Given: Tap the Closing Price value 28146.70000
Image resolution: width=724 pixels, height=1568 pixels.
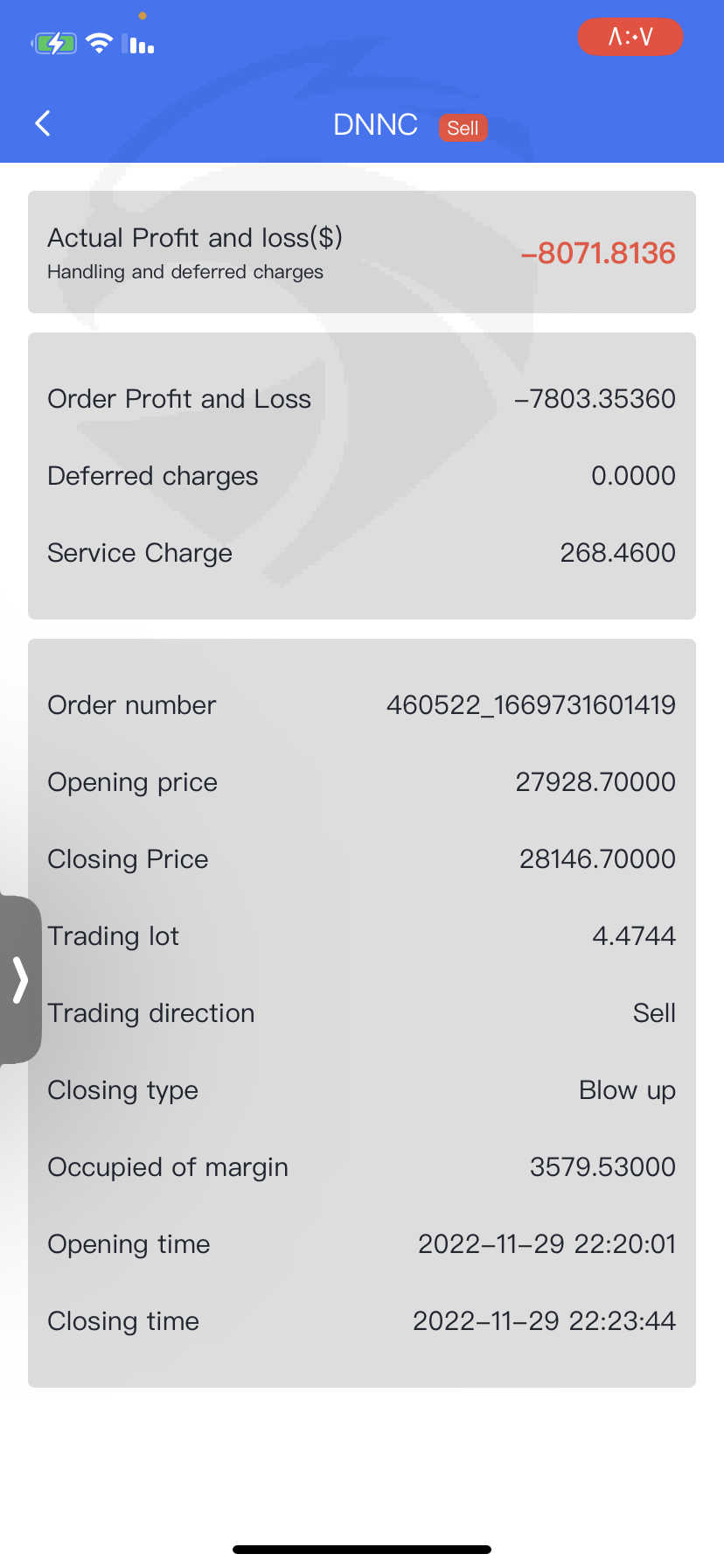Looking at the screenshot, I should pyautogui.click(x=597, y=859).
